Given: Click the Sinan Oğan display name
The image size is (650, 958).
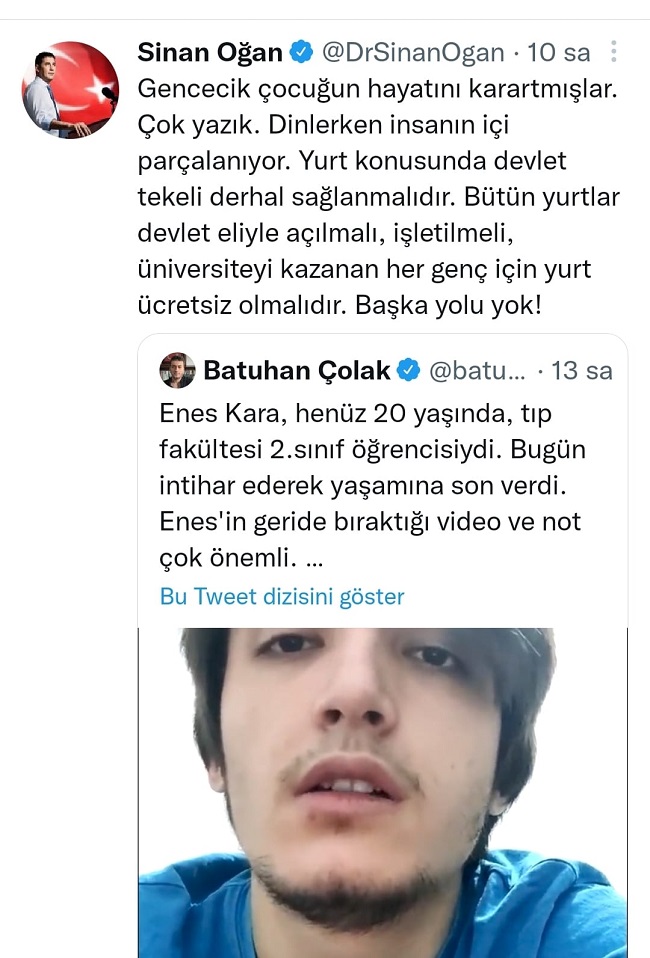Looking at the screenshot, I should point(210,53).
